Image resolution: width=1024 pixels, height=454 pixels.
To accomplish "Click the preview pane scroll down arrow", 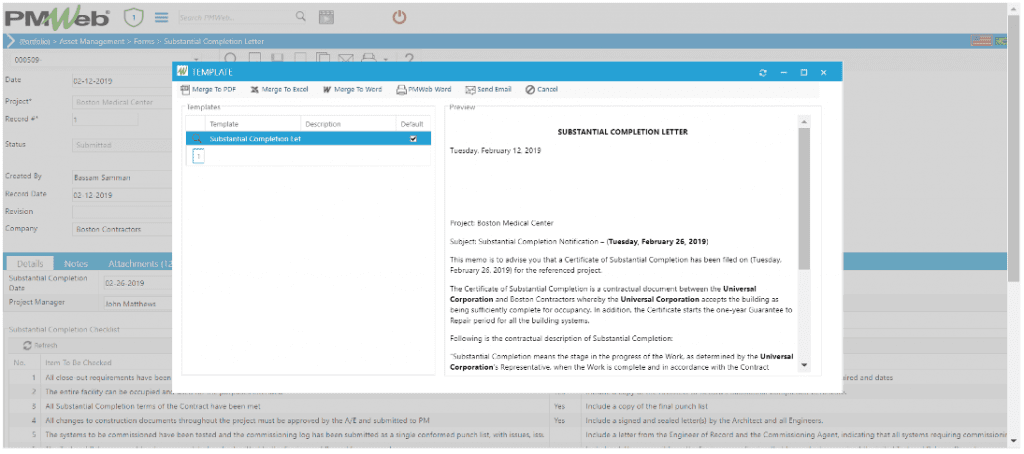I will pos(804,365).
